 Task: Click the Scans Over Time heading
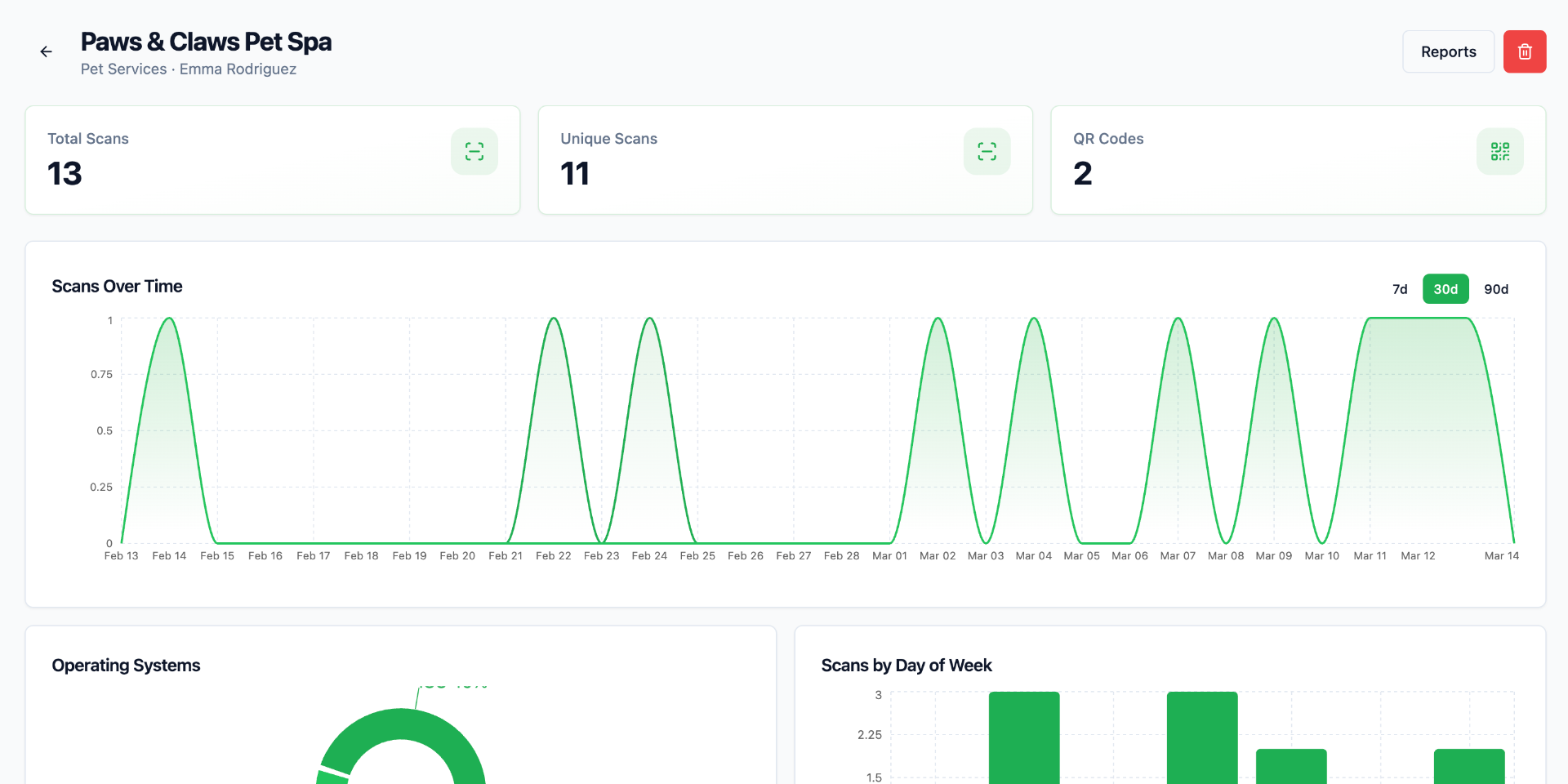(117, 287)
